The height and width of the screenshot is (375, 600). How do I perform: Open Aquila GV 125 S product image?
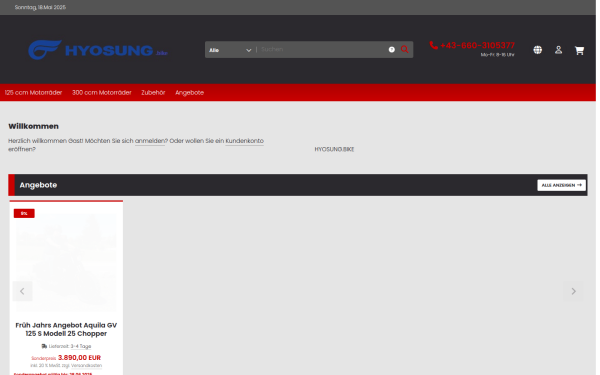click(x=66, y=262)
